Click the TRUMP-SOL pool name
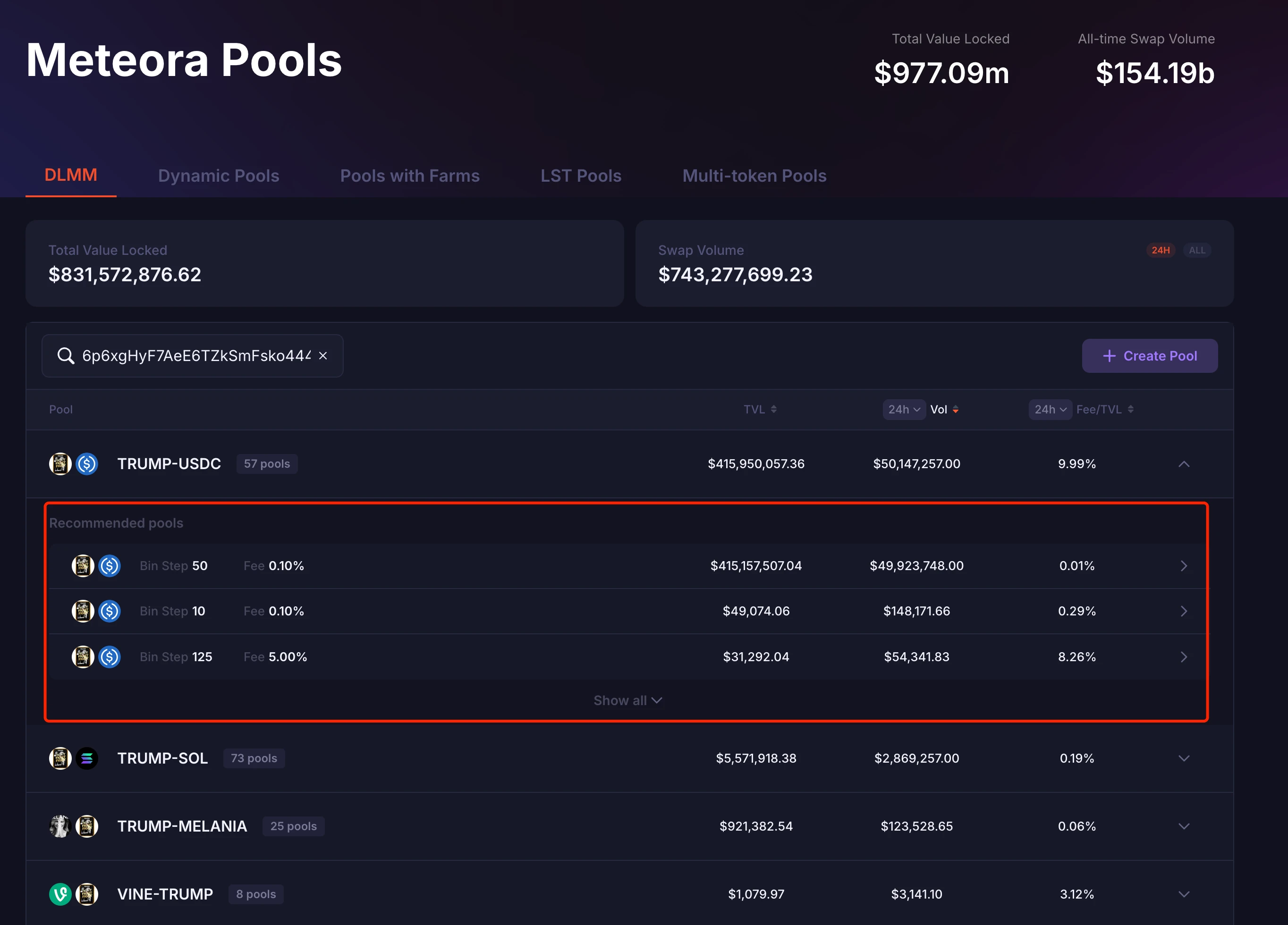1288x925 pixels. pyautogui.click(x=162, y=758)
